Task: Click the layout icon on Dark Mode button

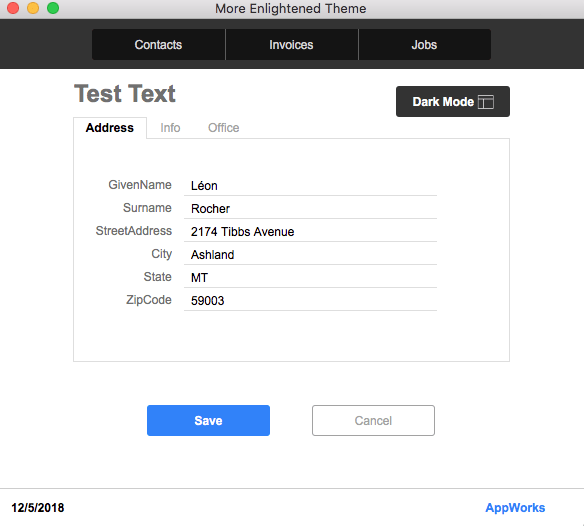Action: coord(486,102)
